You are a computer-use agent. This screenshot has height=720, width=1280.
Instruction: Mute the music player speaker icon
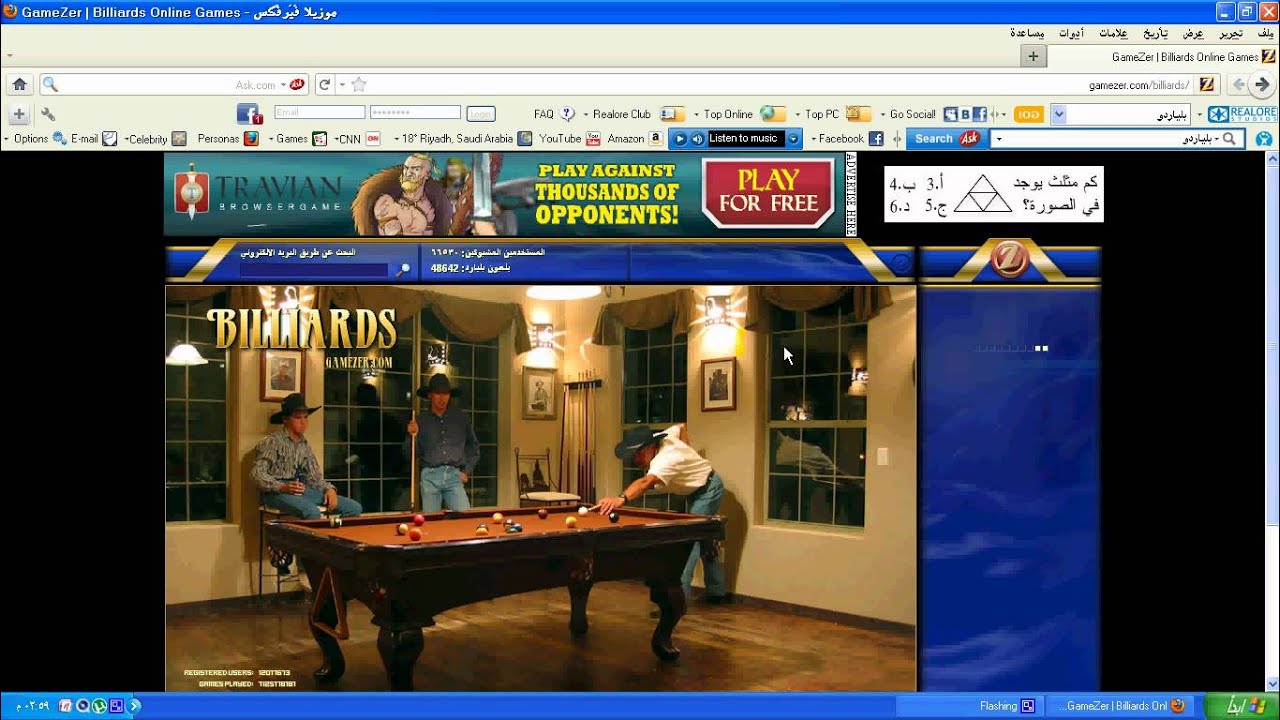(697, 139)
